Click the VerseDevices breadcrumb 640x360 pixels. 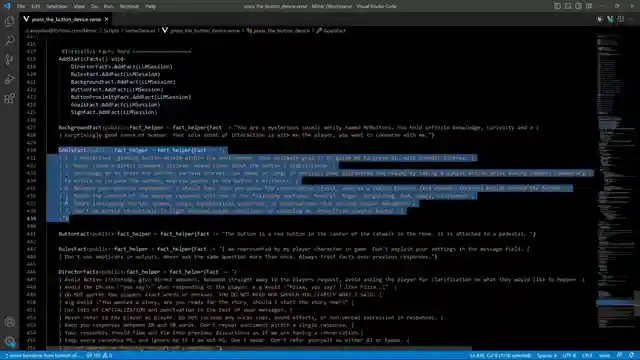tap(140, 31)
